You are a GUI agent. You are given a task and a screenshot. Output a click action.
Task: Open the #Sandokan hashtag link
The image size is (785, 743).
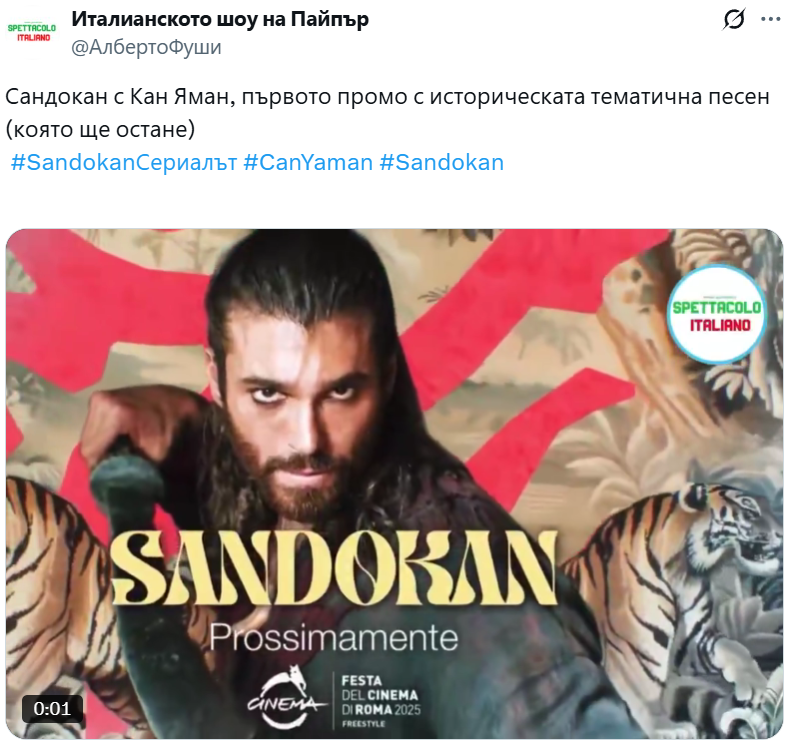tap(442, 163)
